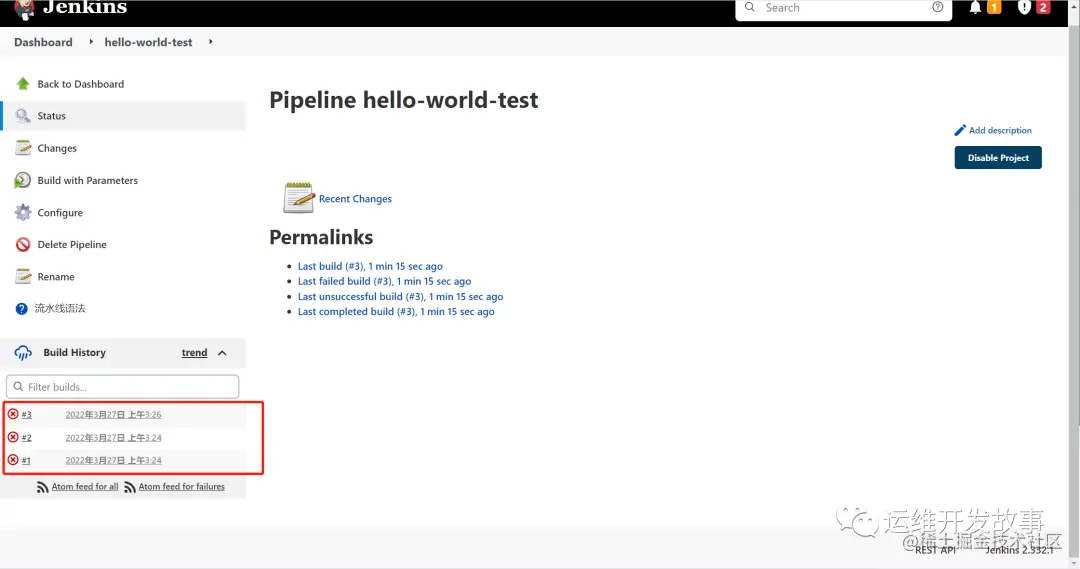
Task: Collapse the Build History panel chevron
Action: coord(222,353)
